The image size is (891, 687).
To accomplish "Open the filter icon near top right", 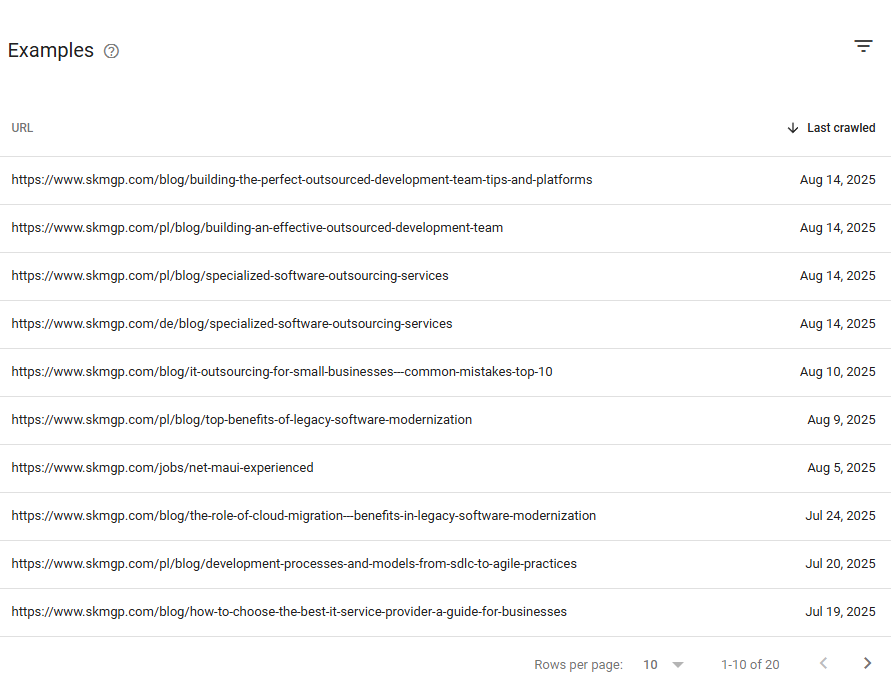I will (x=863, y=46).
